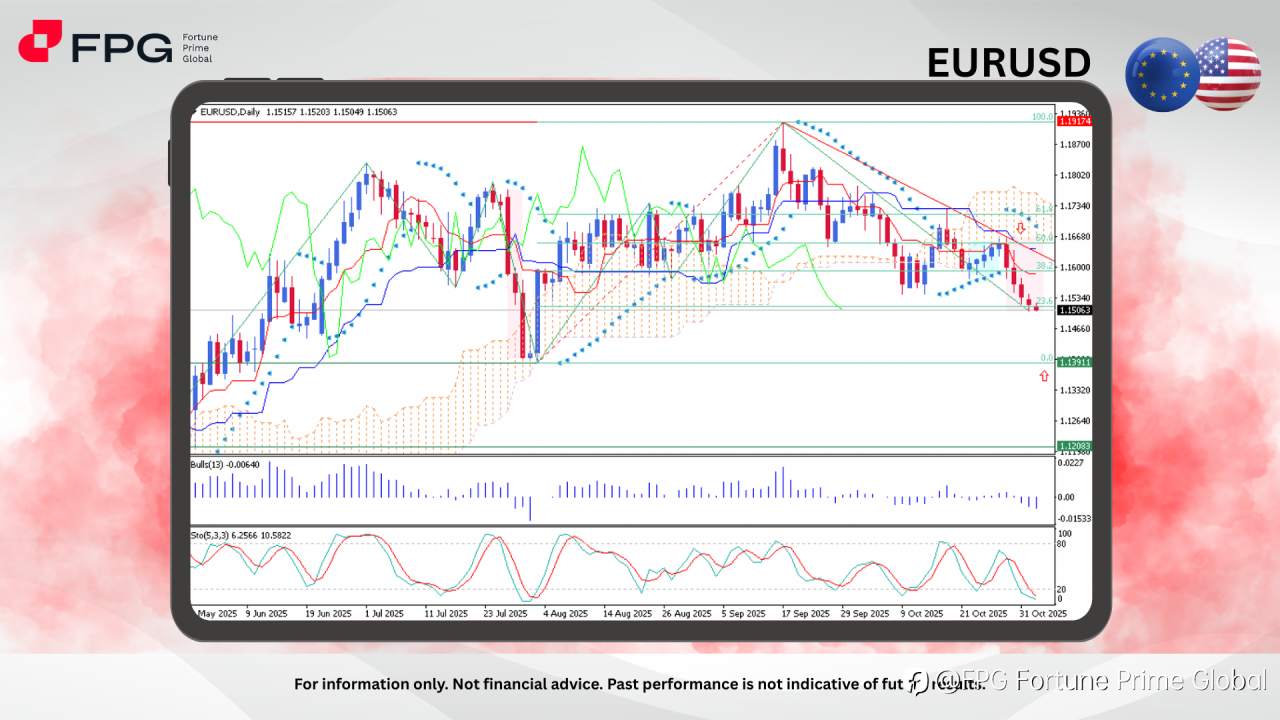Click the red upward arrow below the 0.0 level
Screen dimensions: 1280x720
pyautogui.click(x=1044, y=376)
